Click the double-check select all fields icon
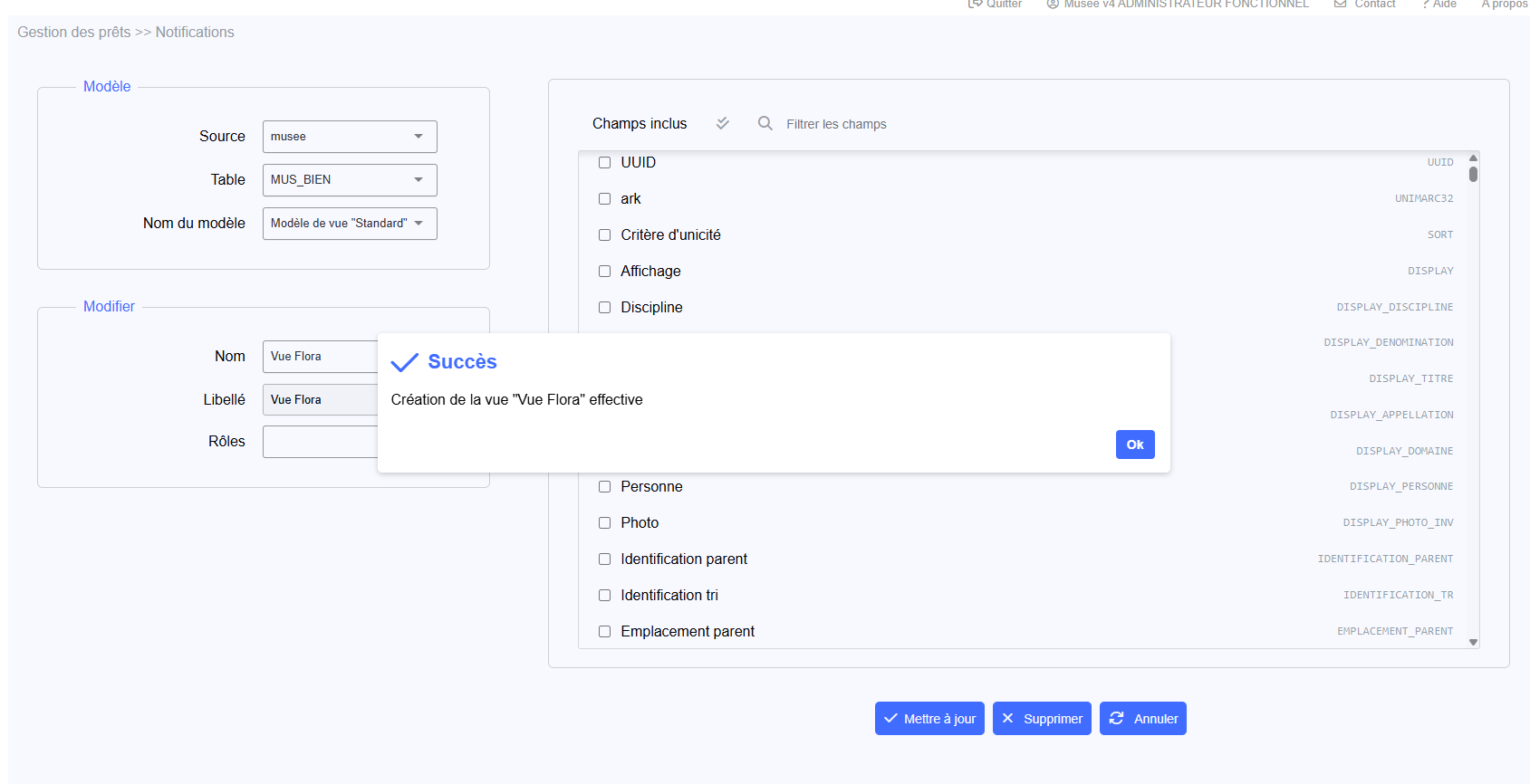This screenshot has height=784, width=1530. pyautogui.click(x=722, y=123)
